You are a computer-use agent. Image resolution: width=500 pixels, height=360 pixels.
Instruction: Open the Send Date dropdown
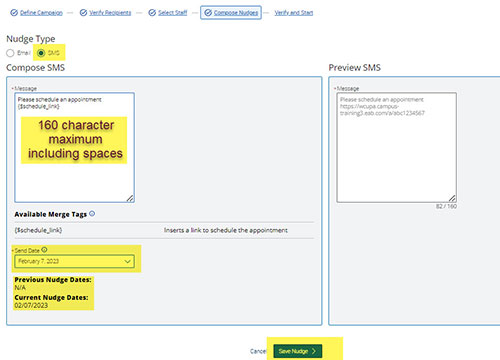point(74,261)
